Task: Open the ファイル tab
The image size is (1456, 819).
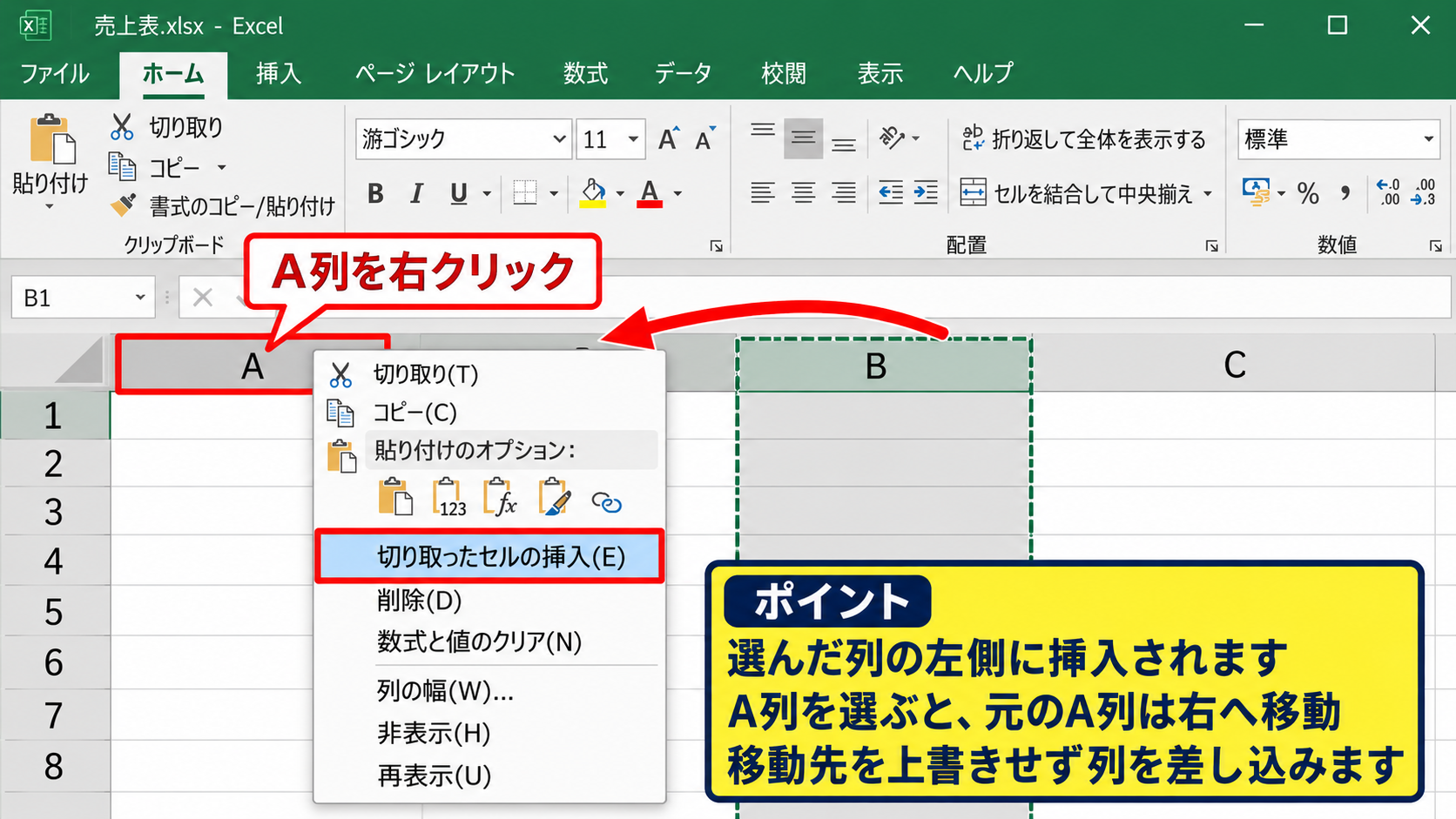Action: 54,73
